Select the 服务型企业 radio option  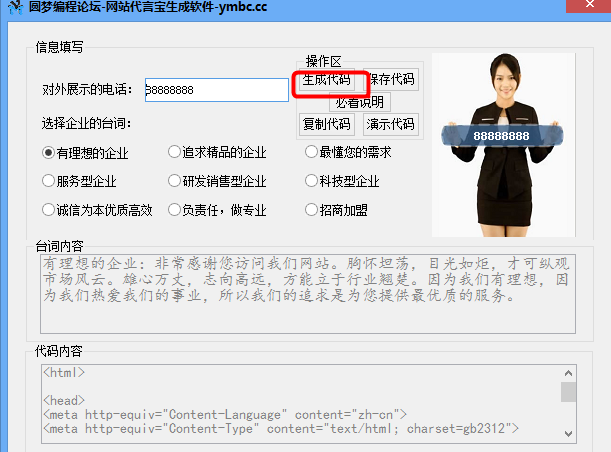(79, 181)
